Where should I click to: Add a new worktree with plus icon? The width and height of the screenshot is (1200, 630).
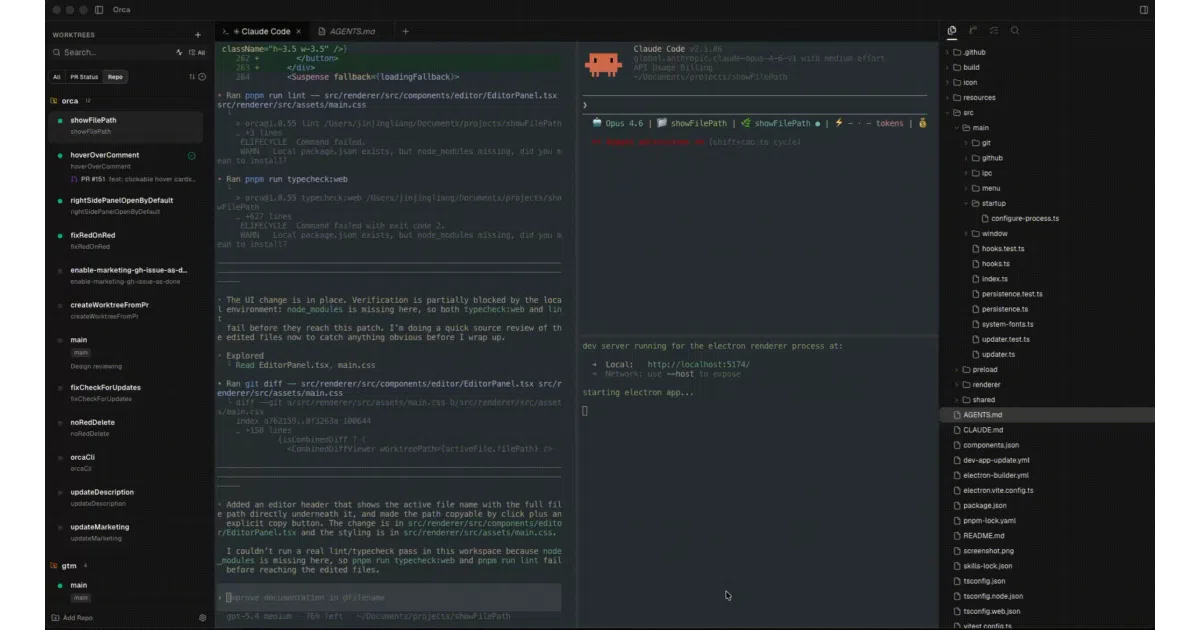tap(198, 35)
